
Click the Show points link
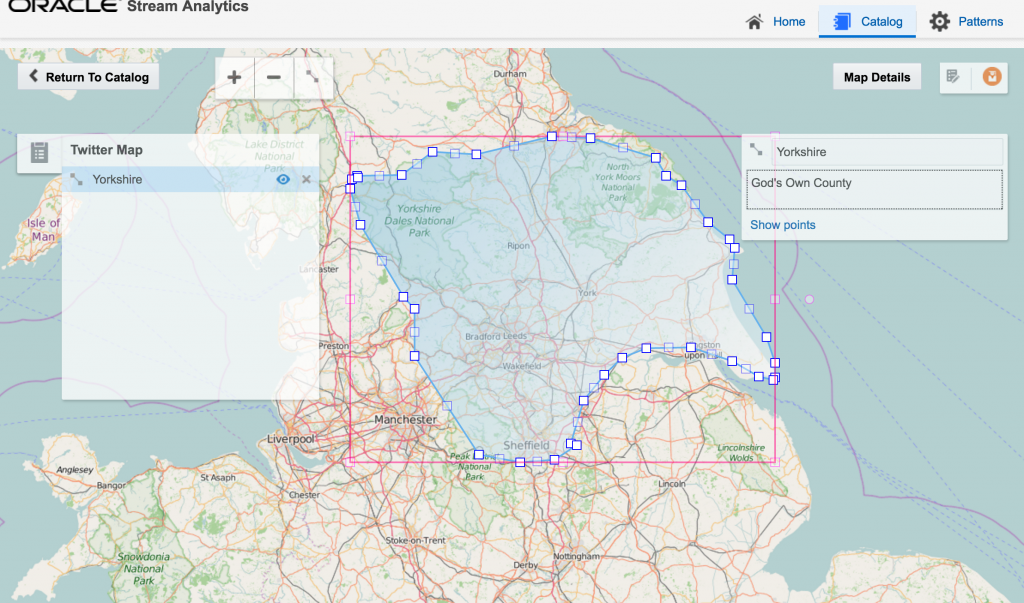(783, 225)
